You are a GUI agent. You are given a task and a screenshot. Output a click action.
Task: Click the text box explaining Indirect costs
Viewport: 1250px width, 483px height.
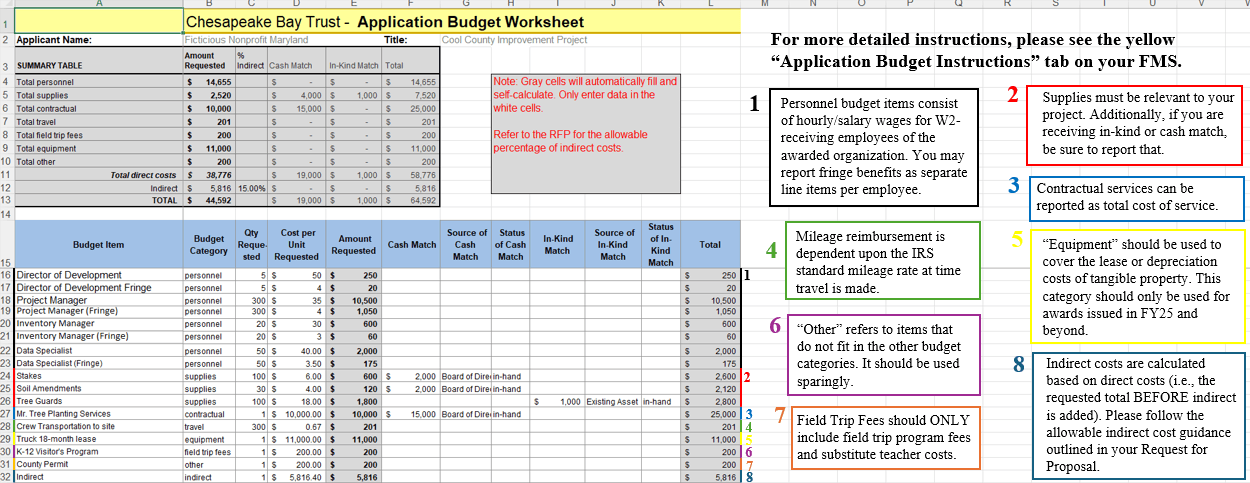click(x=1139, y=415)
